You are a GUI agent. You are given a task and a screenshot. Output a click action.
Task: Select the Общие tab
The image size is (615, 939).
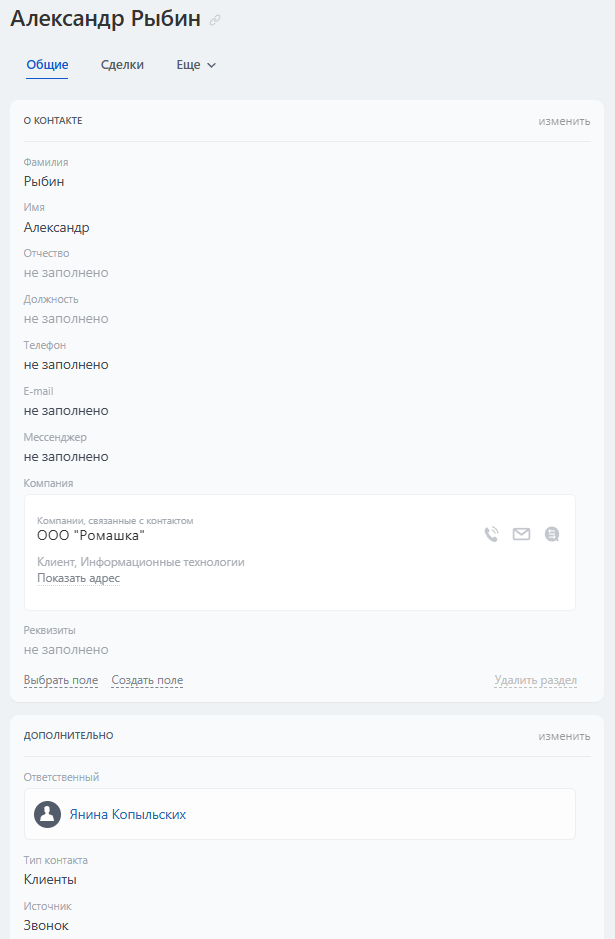click(47, 65)
